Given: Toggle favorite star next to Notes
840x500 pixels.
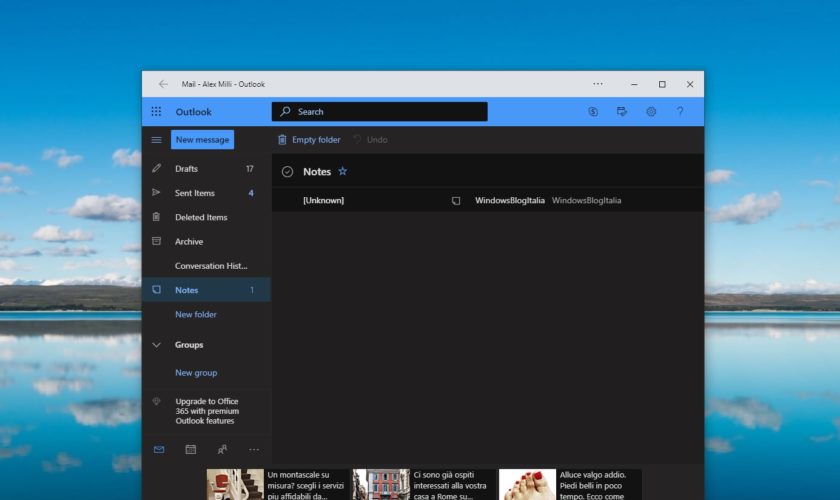Looking at the screenshot, I should pyautogui.click(x=343, y=171).
